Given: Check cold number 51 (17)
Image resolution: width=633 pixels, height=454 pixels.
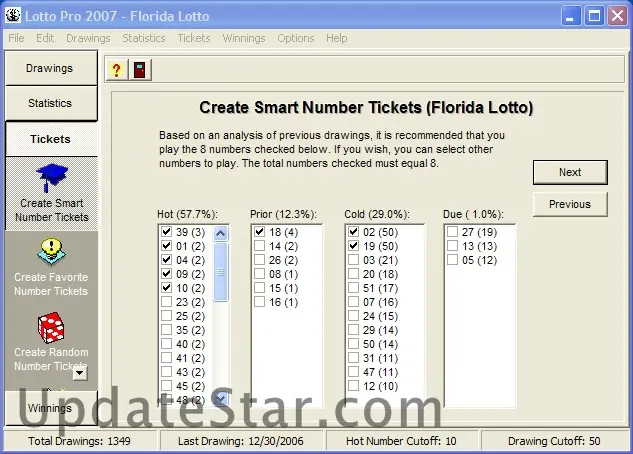Looking at the screenshot, I should click(x=354, y=288).
